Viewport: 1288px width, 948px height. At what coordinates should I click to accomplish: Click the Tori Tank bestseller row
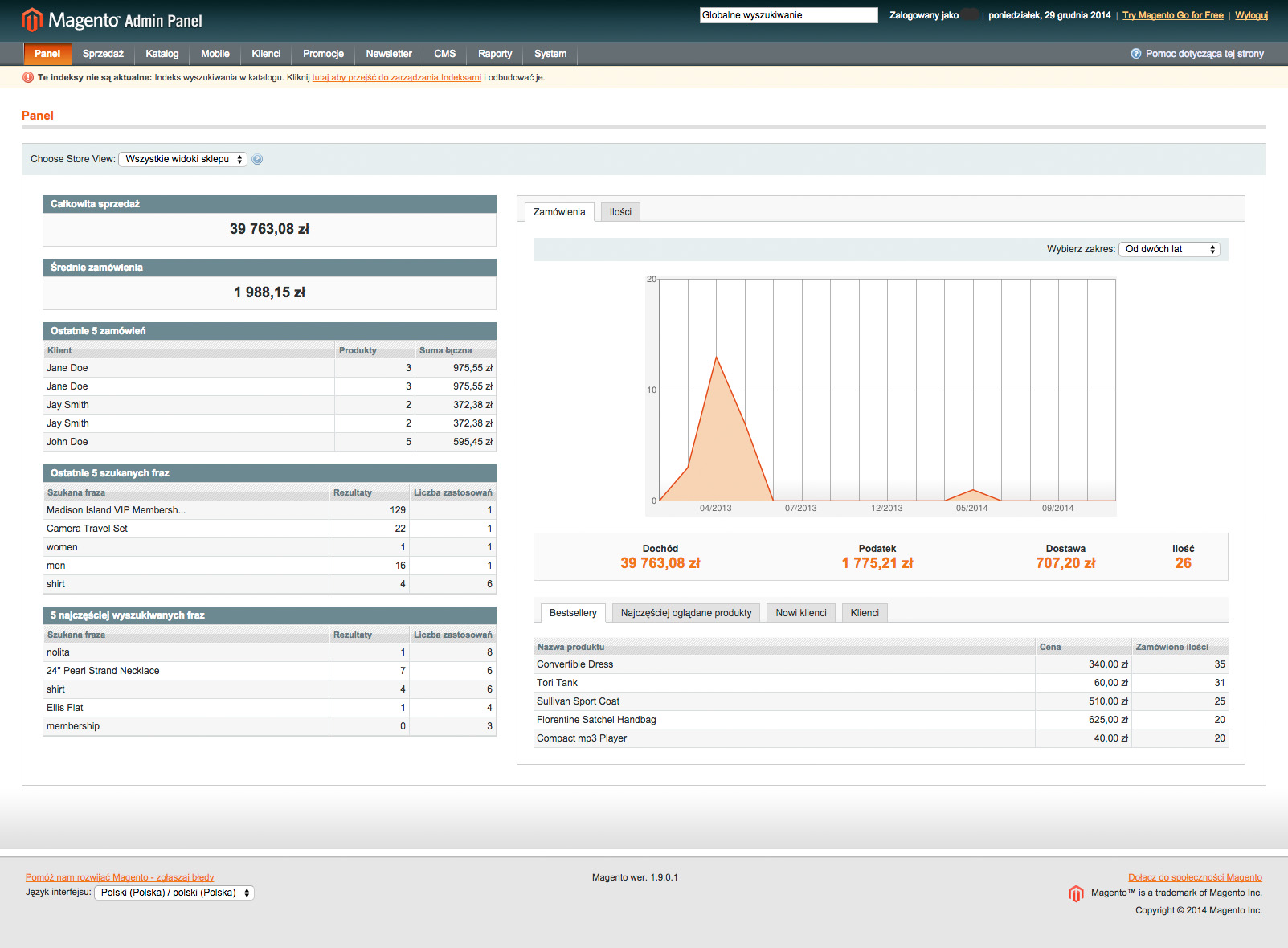[x=881, y=683]
